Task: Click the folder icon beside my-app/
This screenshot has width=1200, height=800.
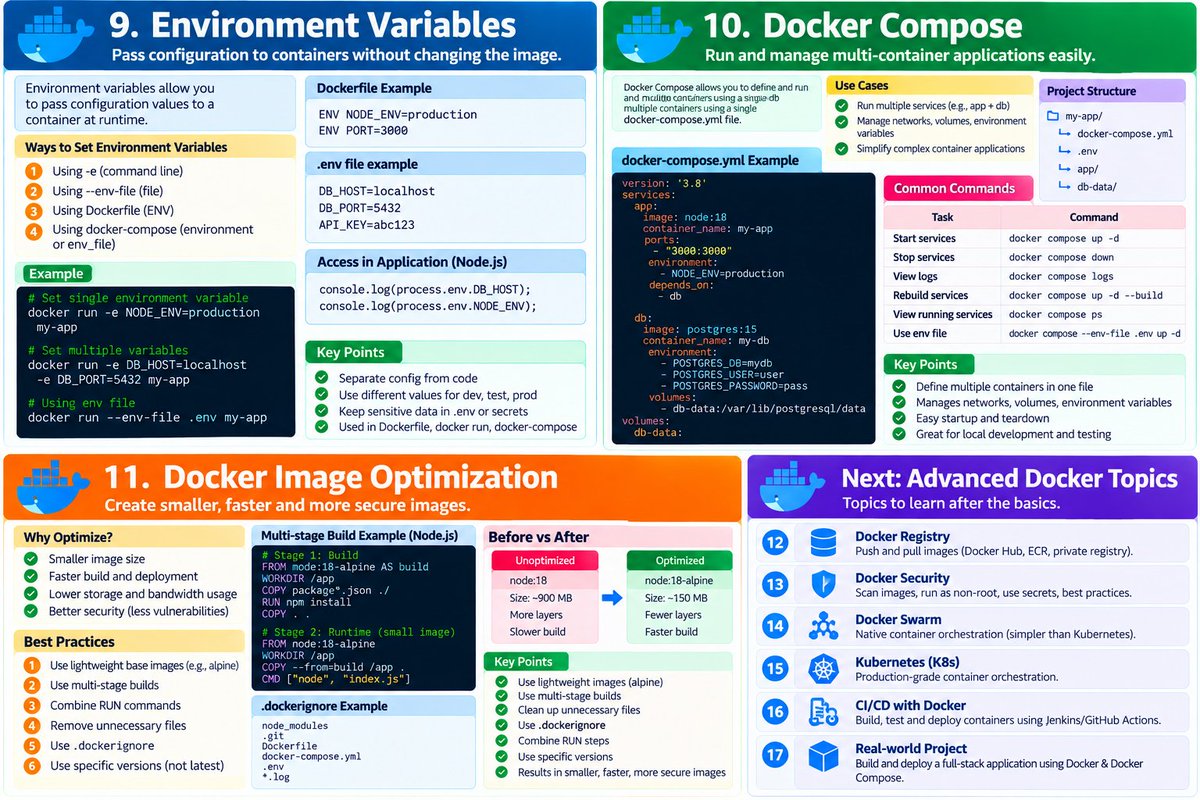Action: click(1052, 116)
